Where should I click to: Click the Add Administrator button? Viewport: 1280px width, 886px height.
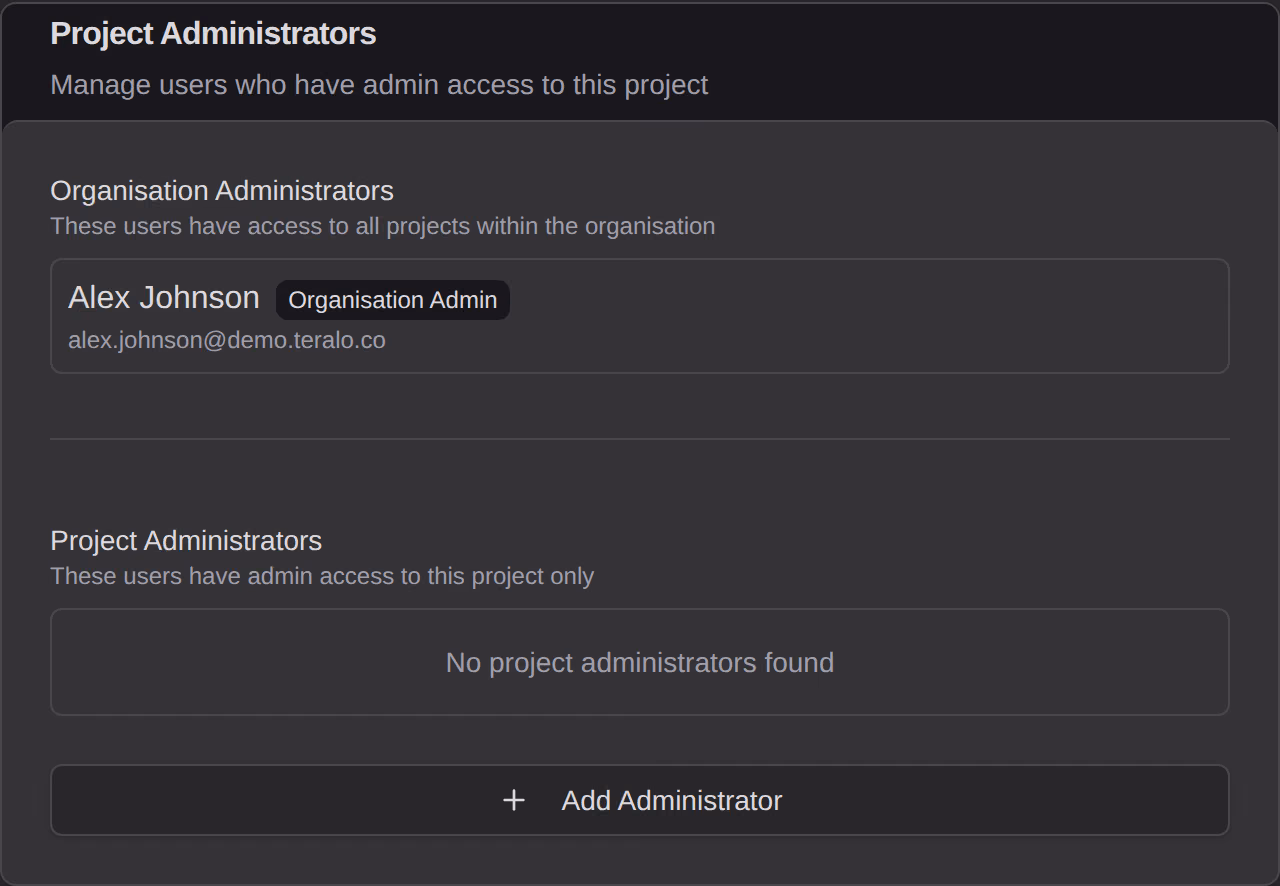coord(640,800)
